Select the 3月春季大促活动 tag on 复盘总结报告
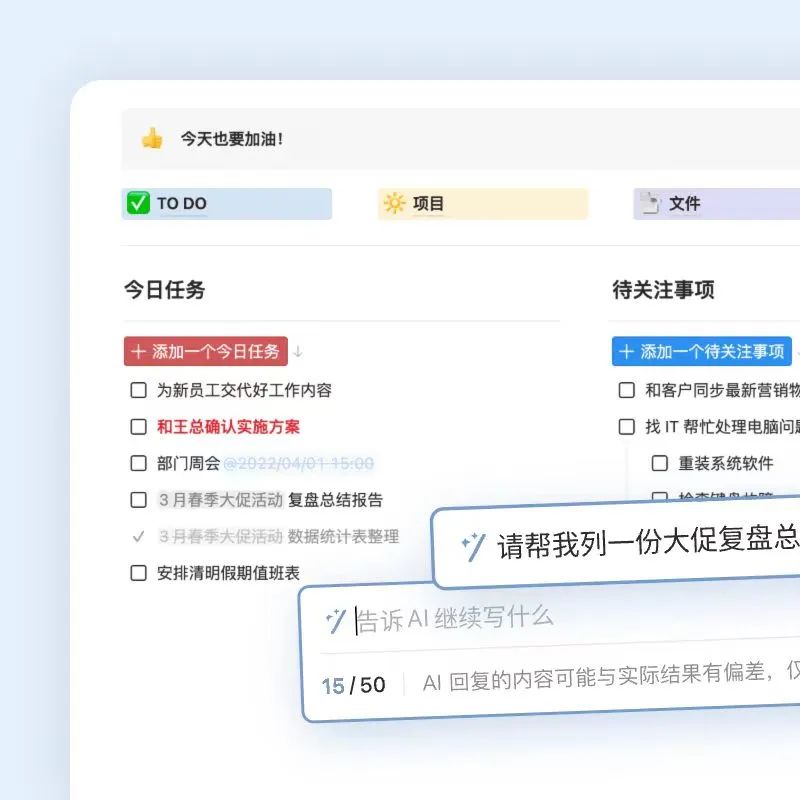This screenshot has height=800, width=800. 220,500
